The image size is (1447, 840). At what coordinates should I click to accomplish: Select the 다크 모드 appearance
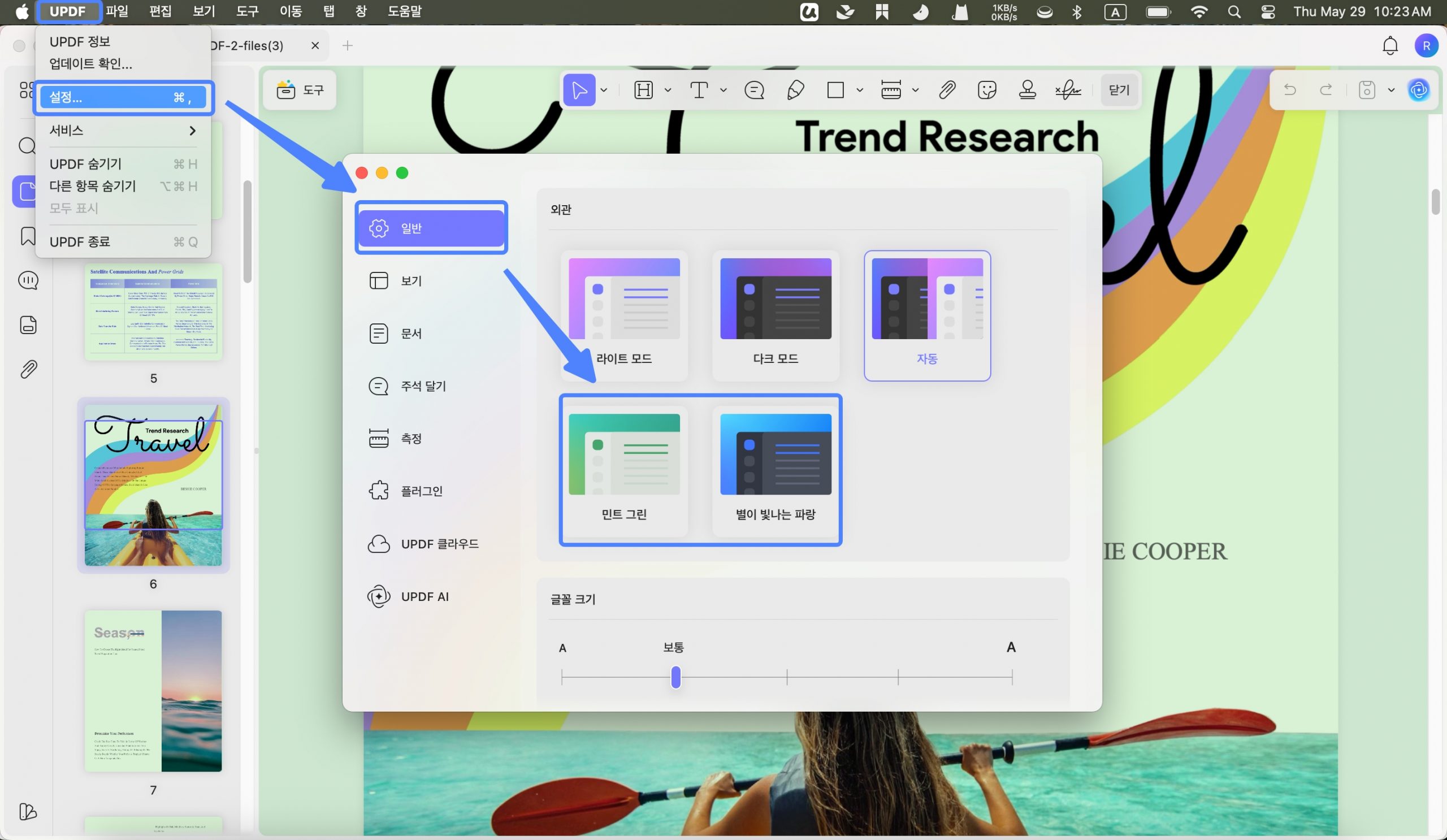776,315
